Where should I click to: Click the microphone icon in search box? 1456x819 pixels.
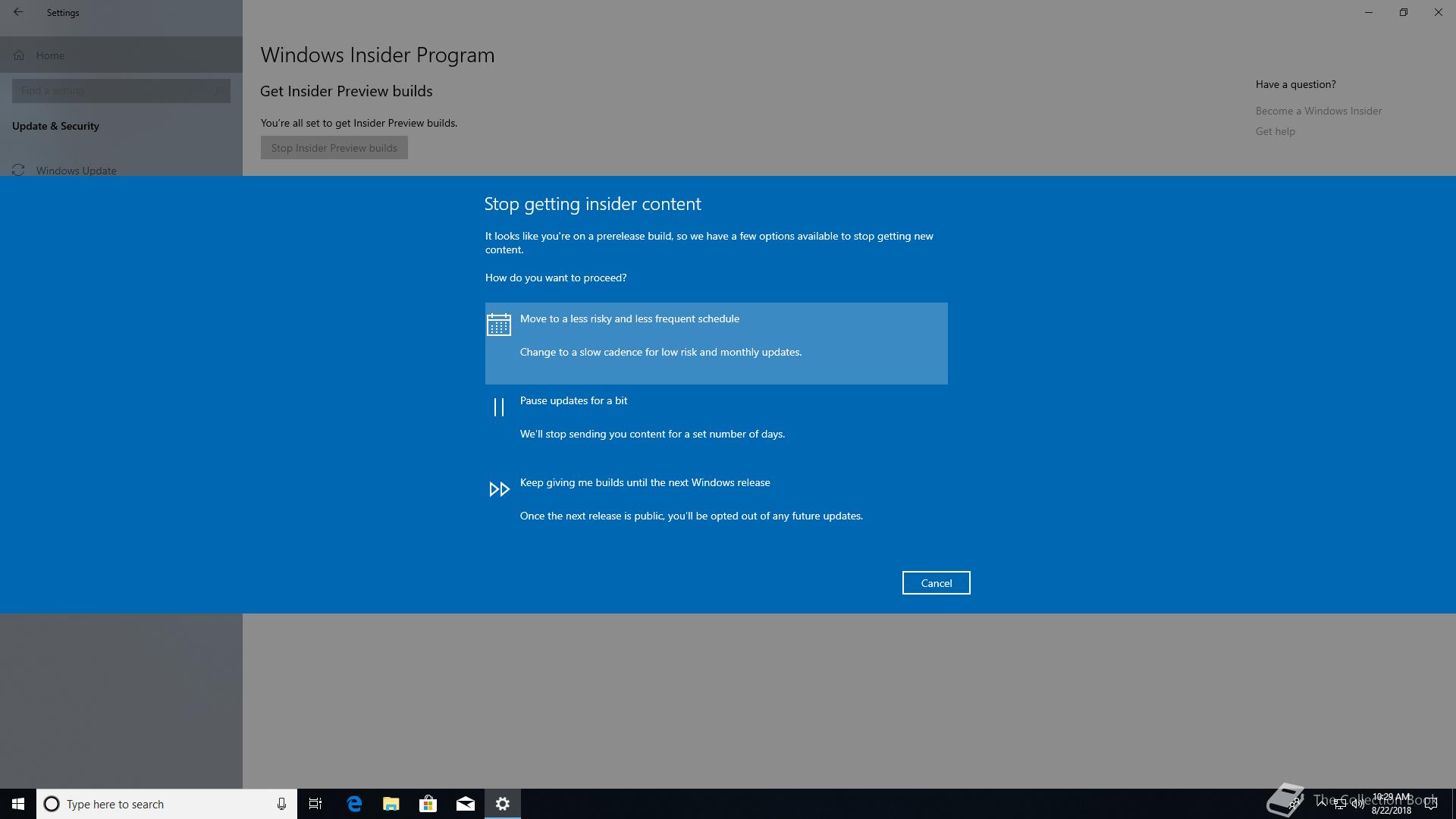(x=281, y=804)
